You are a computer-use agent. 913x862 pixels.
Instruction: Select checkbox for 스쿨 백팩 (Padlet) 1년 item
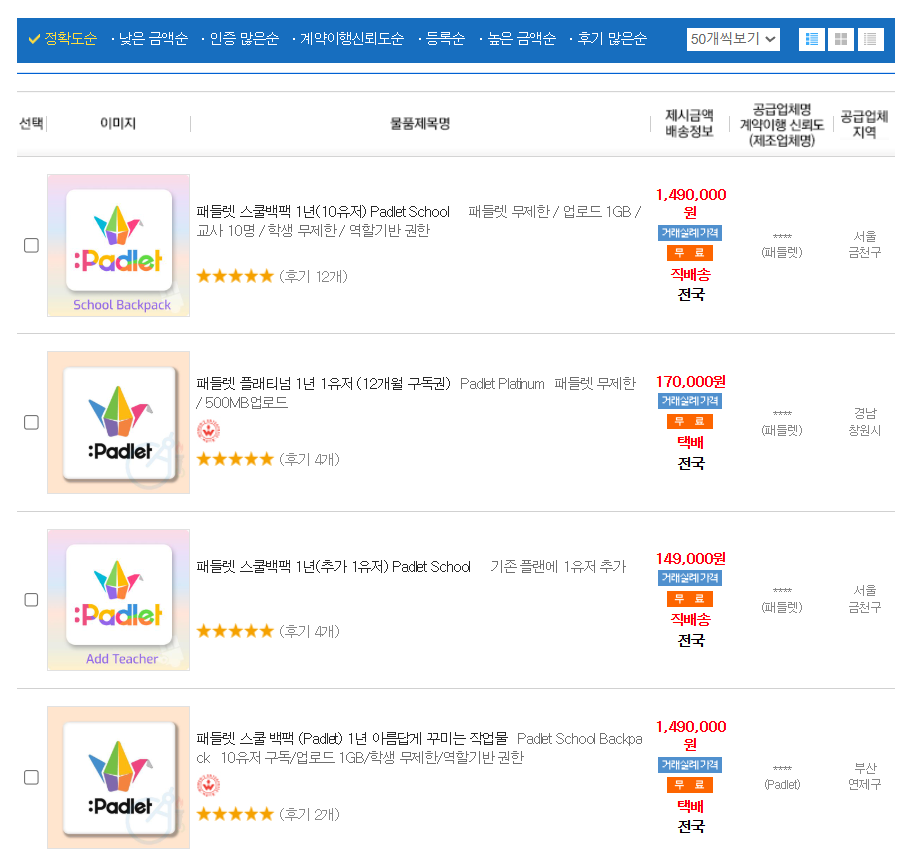(x=31, y=777)
